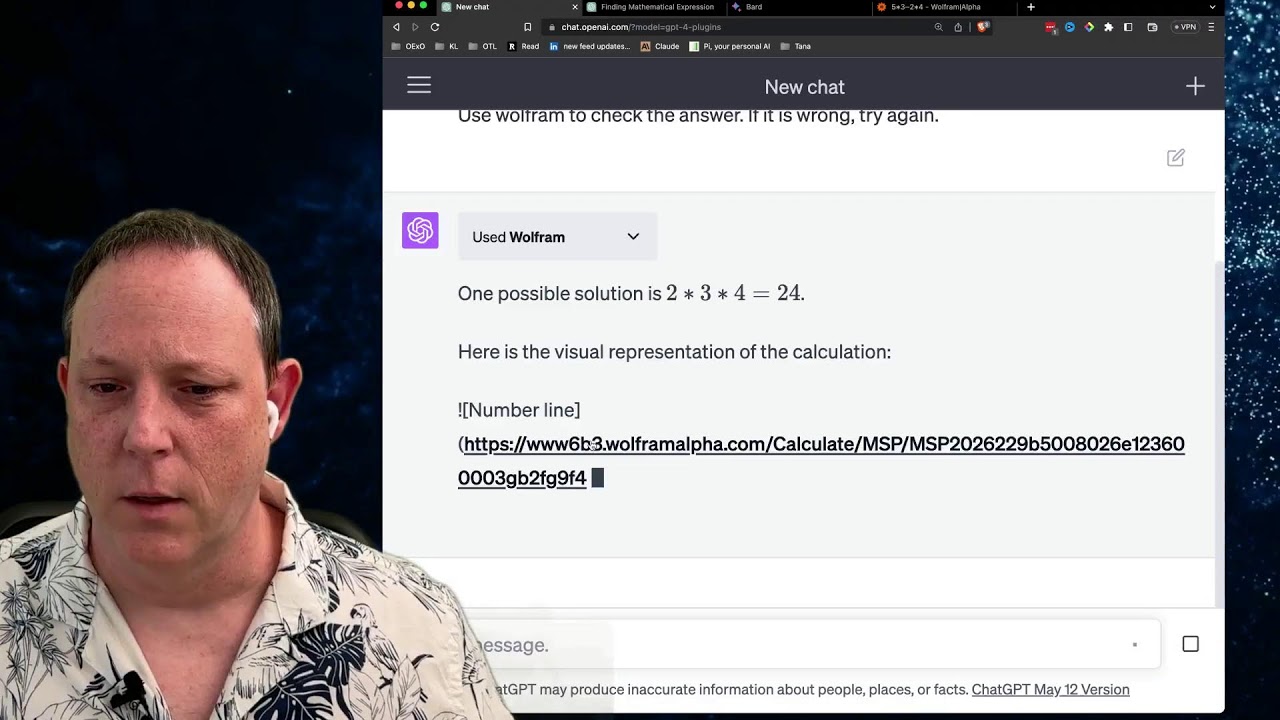The height and width of the screenshot is (720, 1280).
Task: Open the browser main menu icon
Action: click(1211, 27)
